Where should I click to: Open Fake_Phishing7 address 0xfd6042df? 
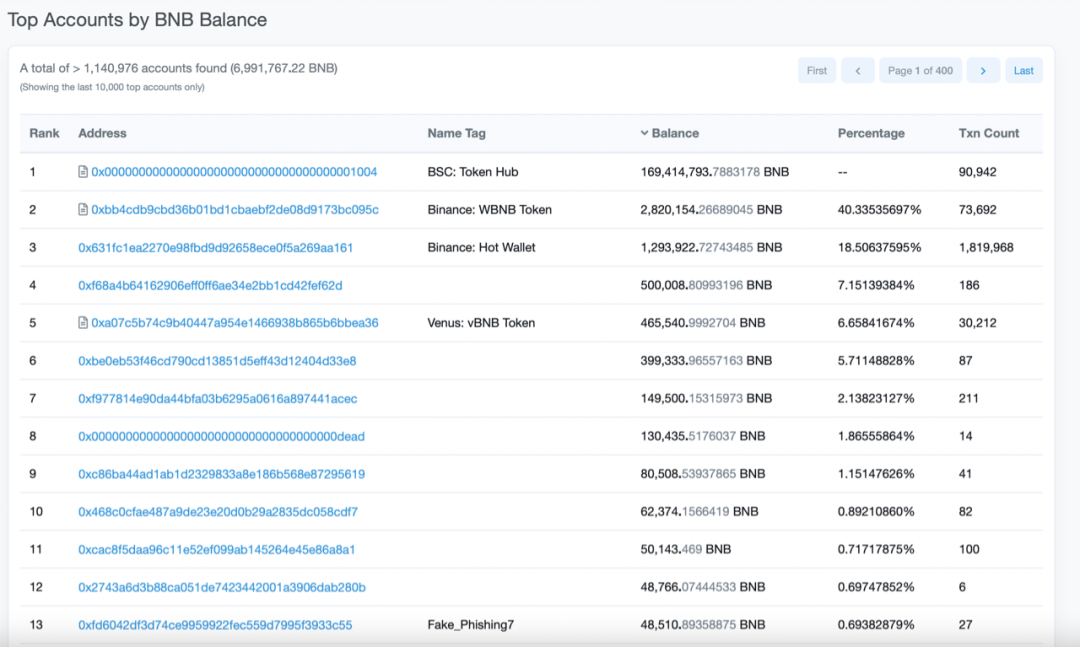[x=215, y=625]
